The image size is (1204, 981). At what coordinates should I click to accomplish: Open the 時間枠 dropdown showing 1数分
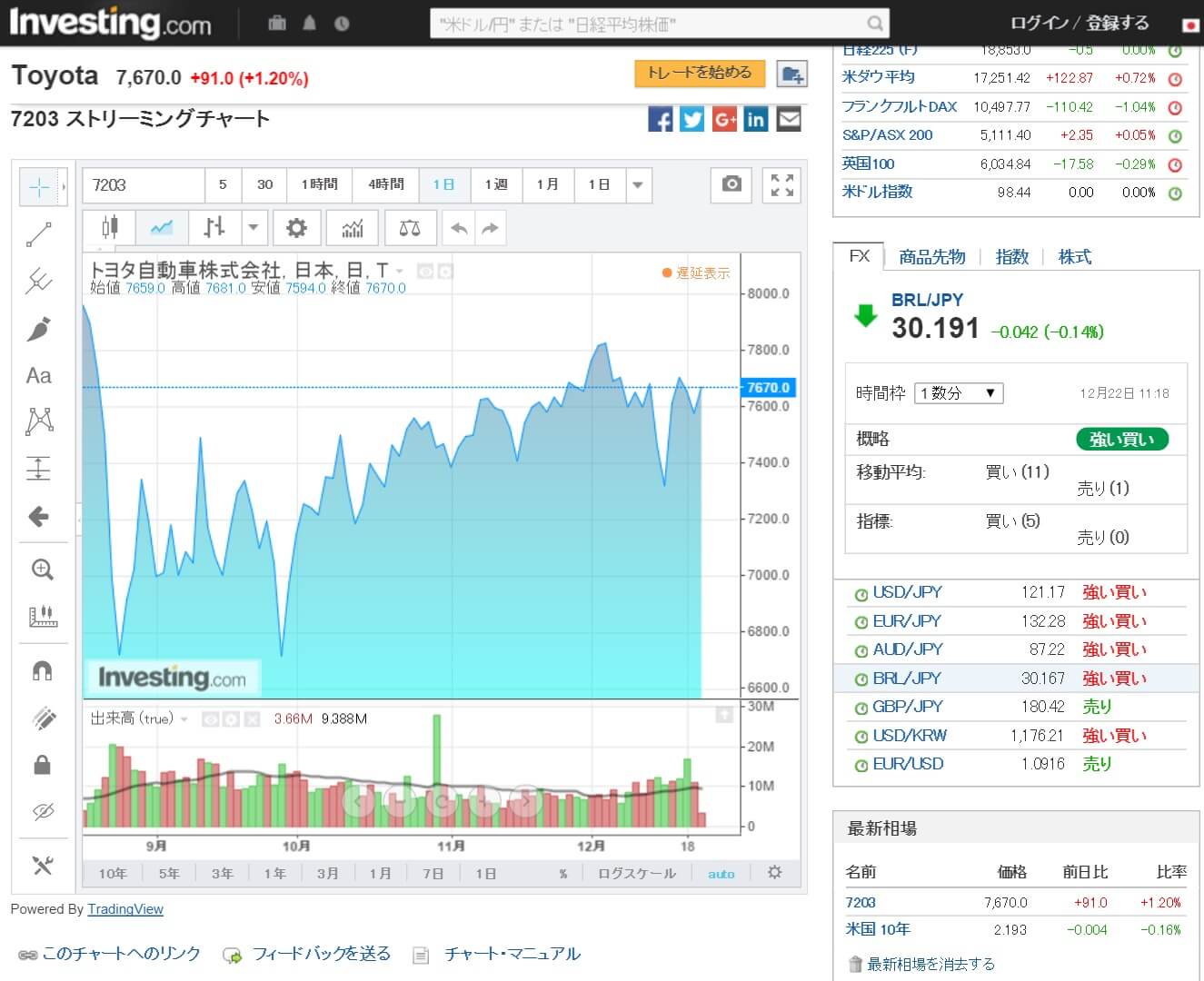point(958,392)
